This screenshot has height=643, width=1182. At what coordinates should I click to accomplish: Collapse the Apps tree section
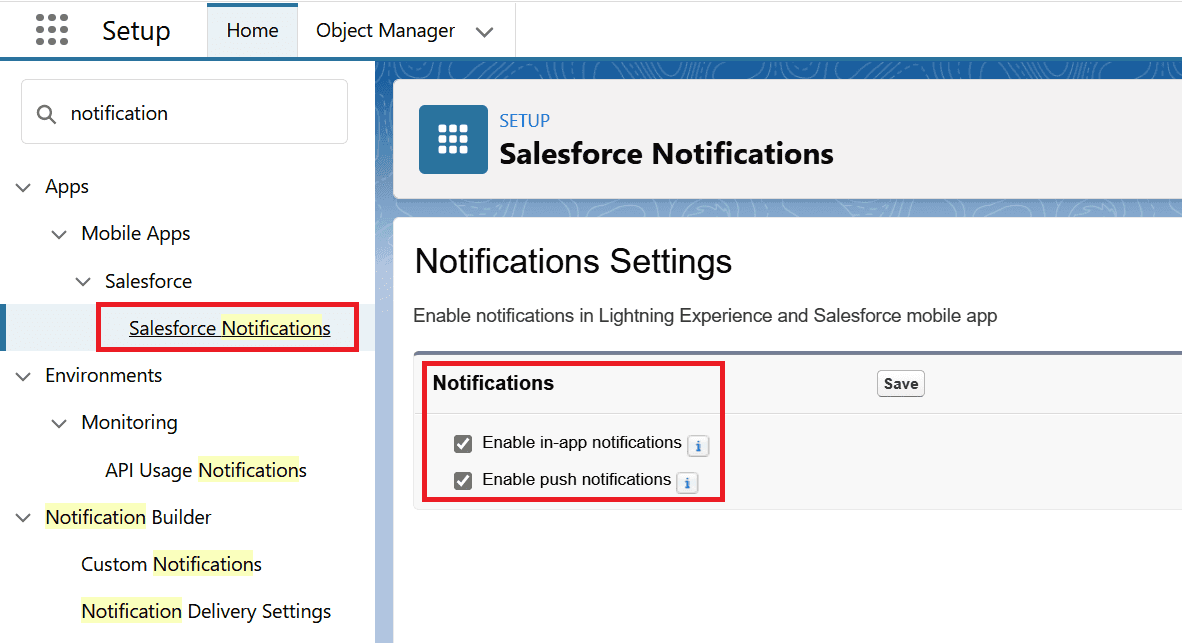23,187
